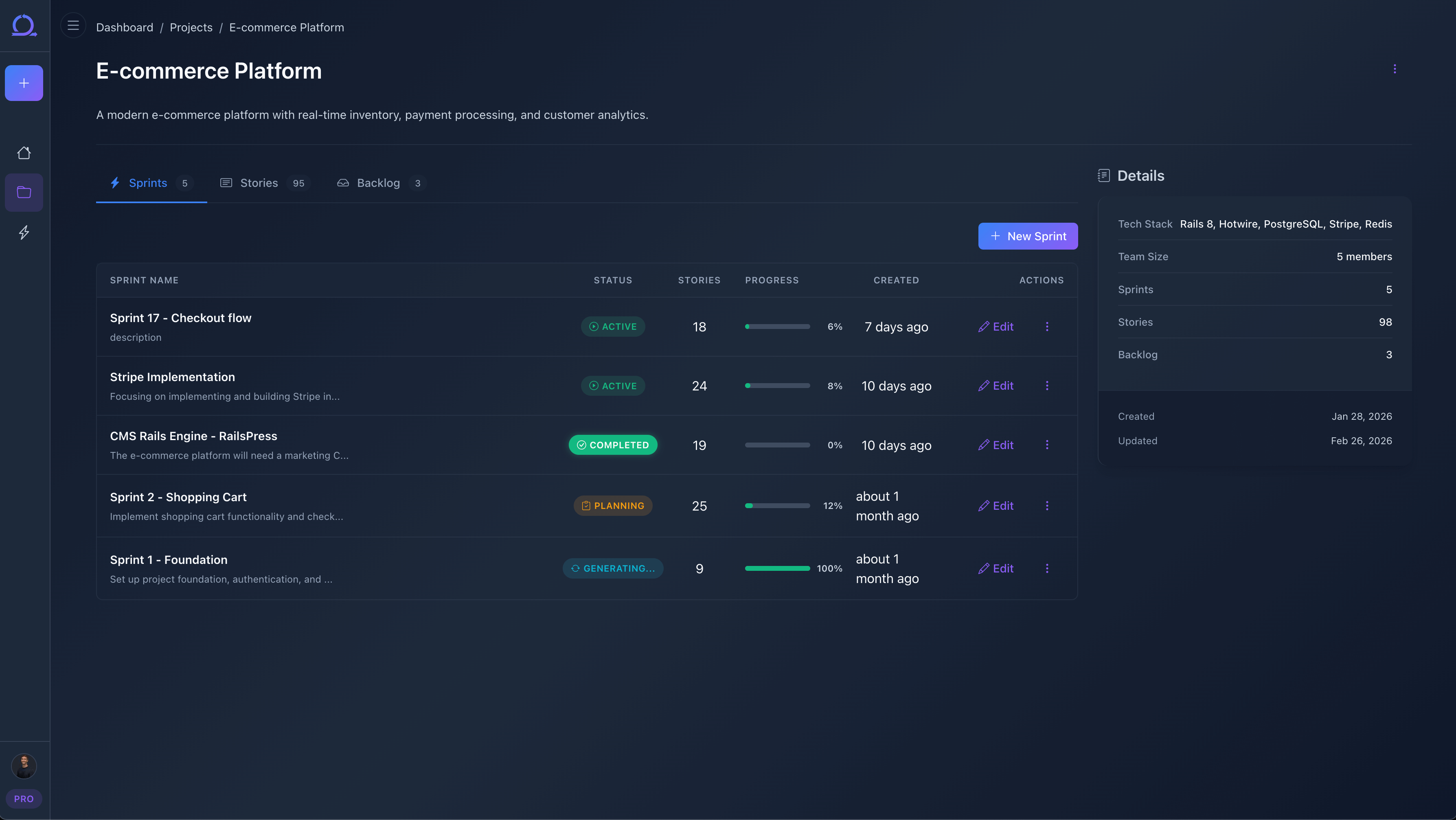The height and width of the screenshot is (820, 1456).
Task: Open the project options kebab menu top-right
Action: (1395, 68)
